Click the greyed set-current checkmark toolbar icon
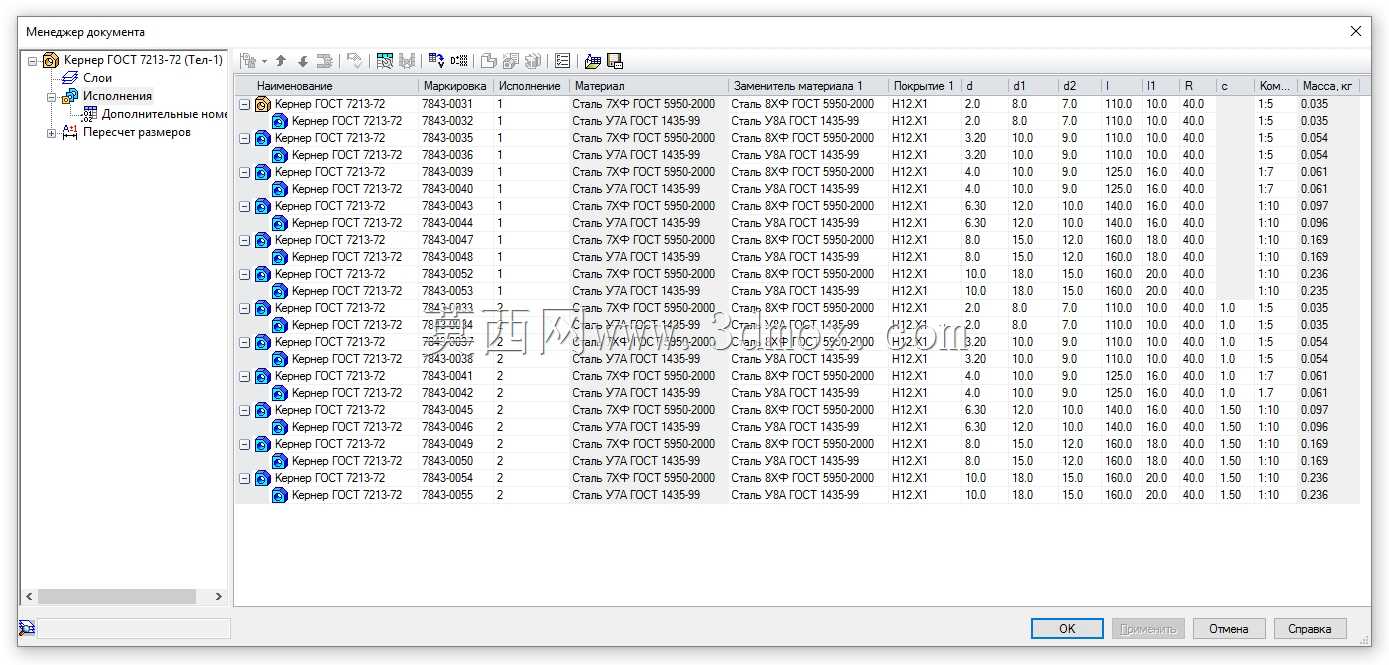 click(355, 61)
